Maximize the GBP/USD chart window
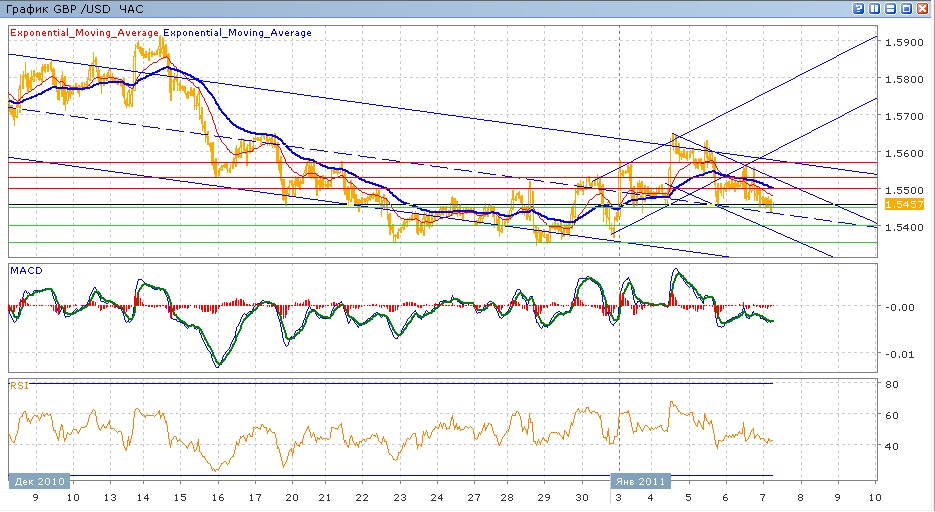The image size is (935, 512). (907, 8)
